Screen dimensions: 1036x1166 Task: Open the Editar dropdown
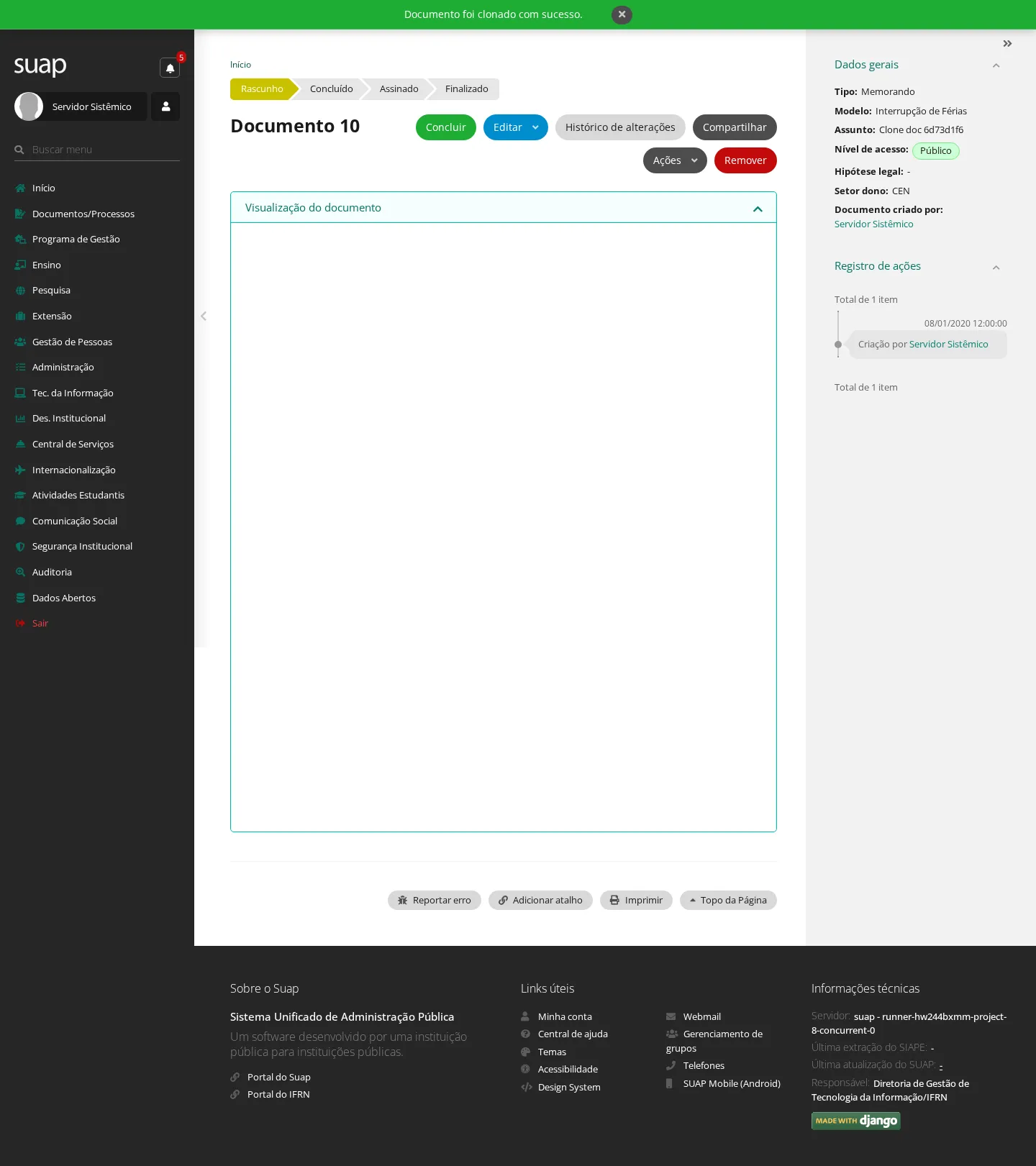(516, 127)
